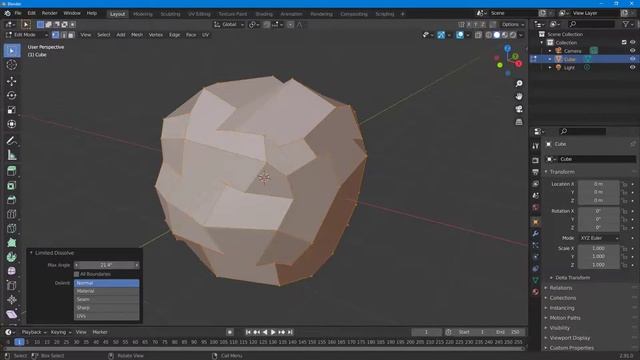The width and height of the screenshot is (640, 360).
Task: Adjust the Max Angle slider
Action: coord(107,265)
